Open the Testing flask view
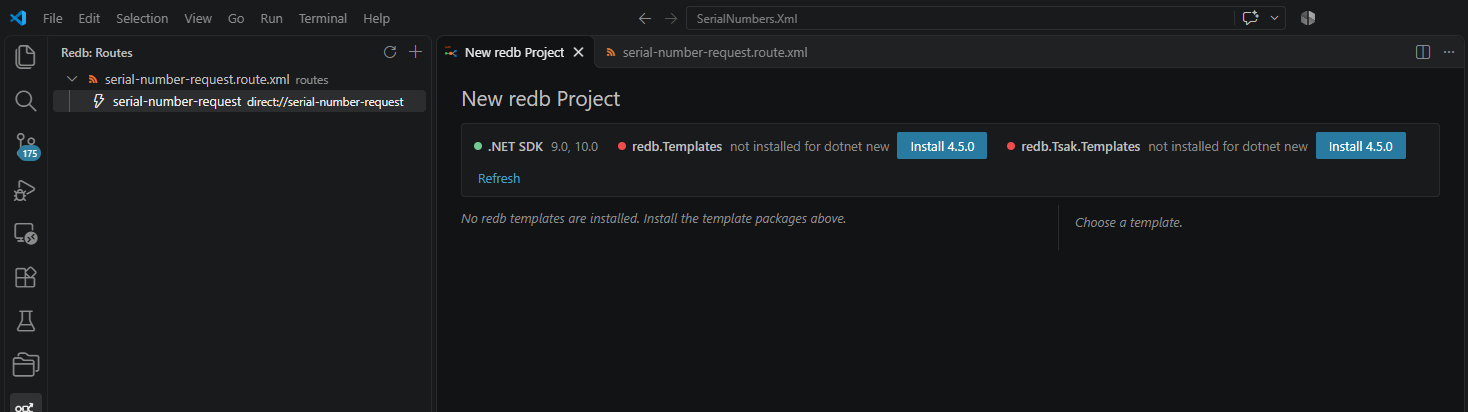This screenshot has height=412, width=1468. (x=25, y=321)
